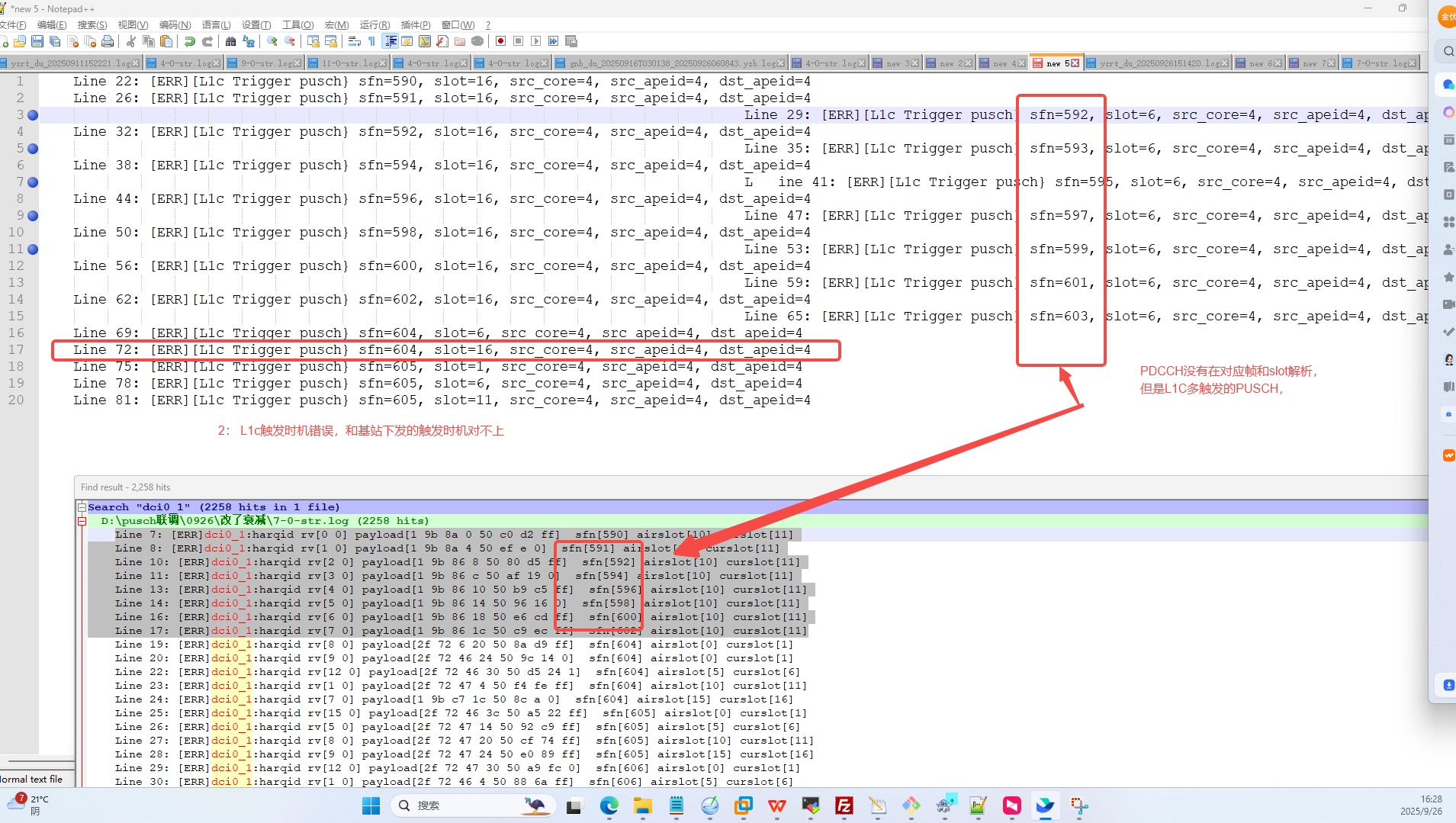
Task: Open Microsoft Edge from the taskbar
Action: click(609, 805)
